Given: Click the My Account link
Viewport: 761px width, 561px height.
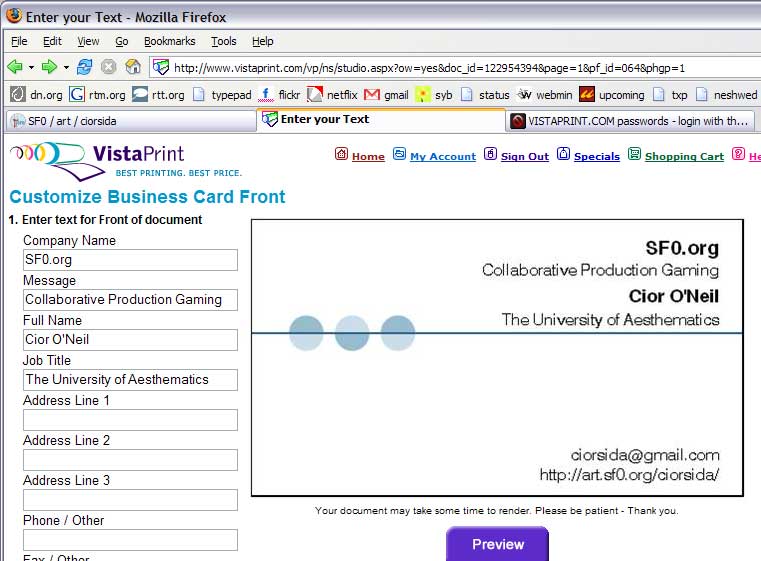Looking at the screenshot, I should [x=442, y=156].
